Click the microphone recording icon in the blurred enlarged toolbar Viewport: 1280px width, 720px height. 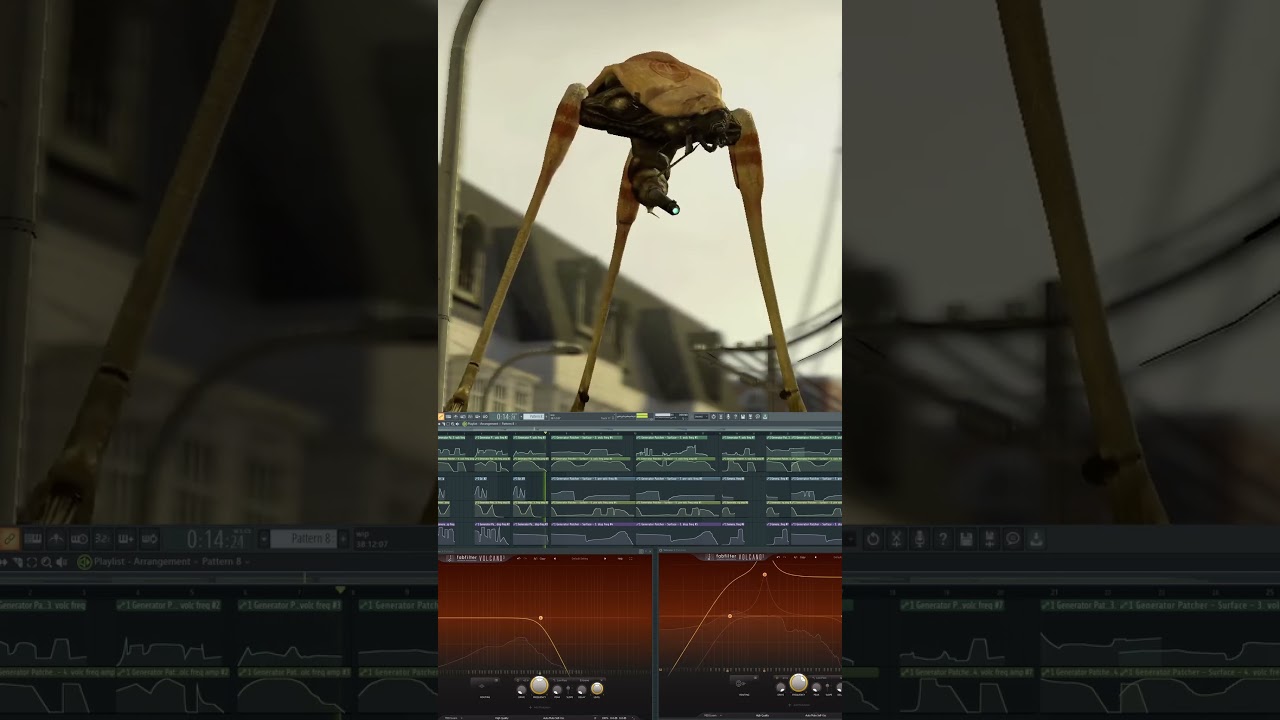pyautogui.click(x=919, y=539)
